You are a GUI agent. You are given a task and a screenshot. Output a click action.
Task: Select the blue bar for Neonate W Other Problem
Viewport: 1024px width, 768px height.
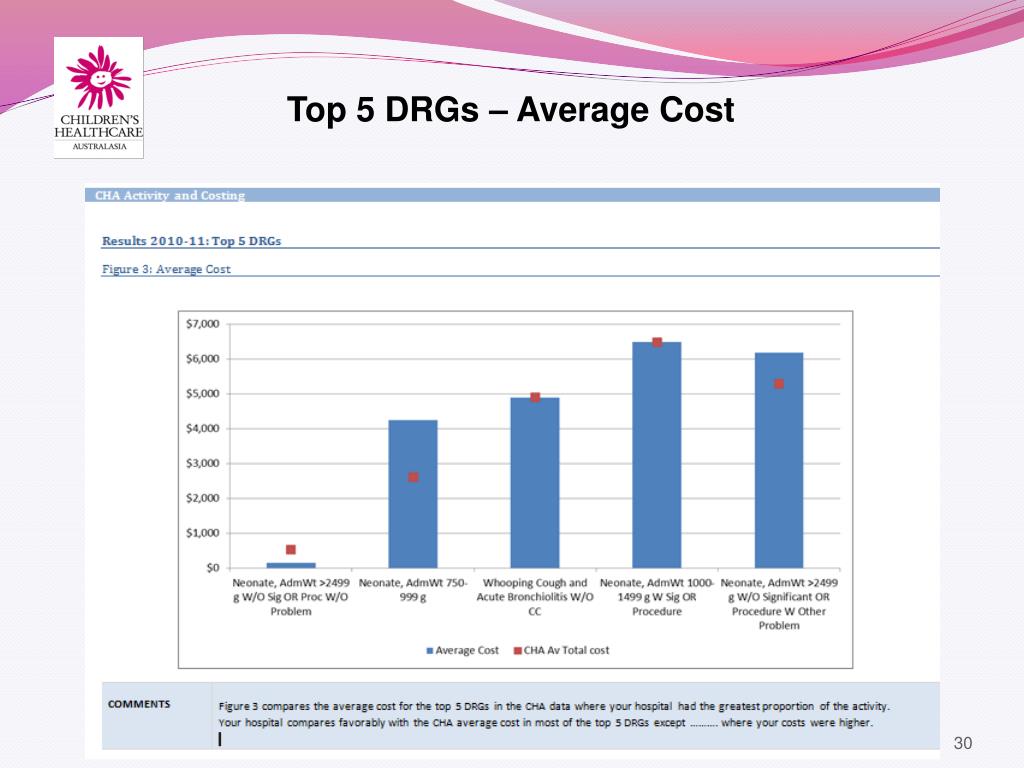pos(779,460)
